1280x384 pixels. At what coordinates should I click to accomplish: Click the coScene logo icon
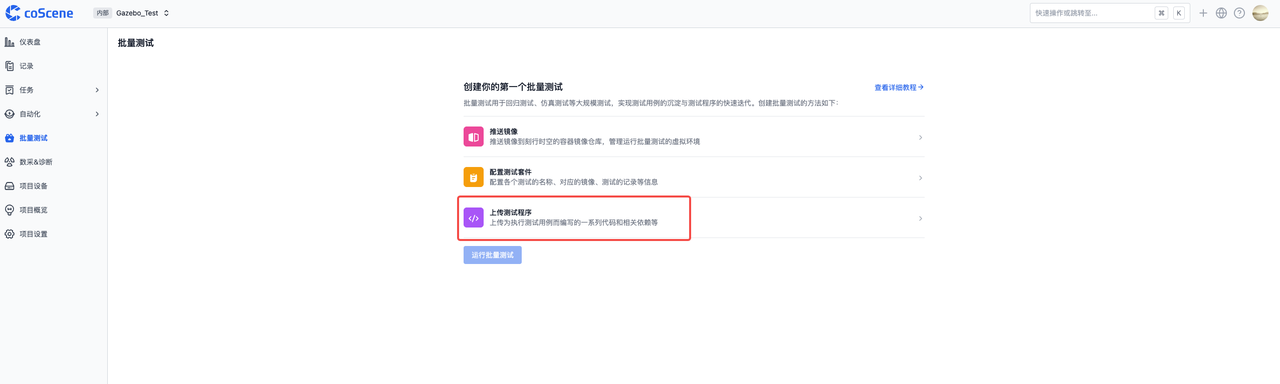(x=13, y=13)
